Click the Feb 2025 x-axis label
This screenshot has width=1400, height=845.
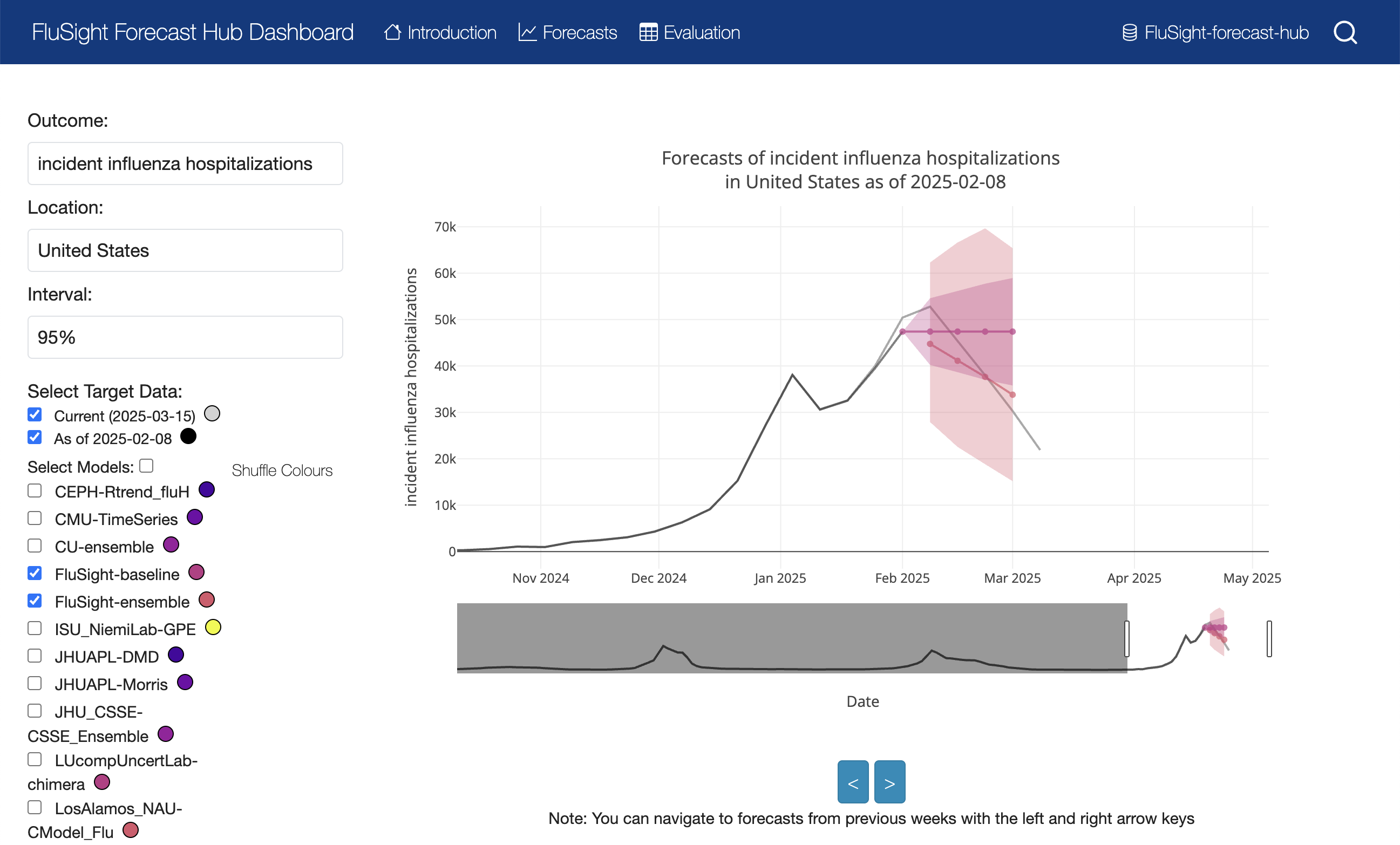click(902, 578)
